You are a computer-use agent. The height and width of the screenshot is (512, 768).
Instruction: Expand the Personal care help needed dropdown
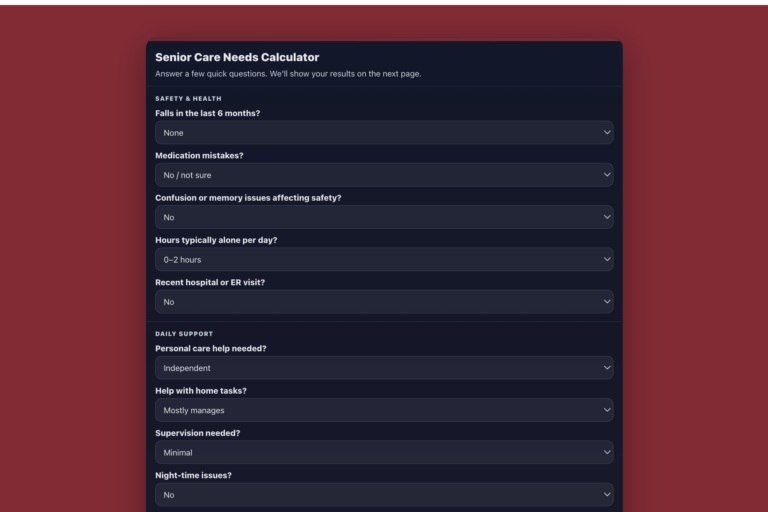coord(384,368)
